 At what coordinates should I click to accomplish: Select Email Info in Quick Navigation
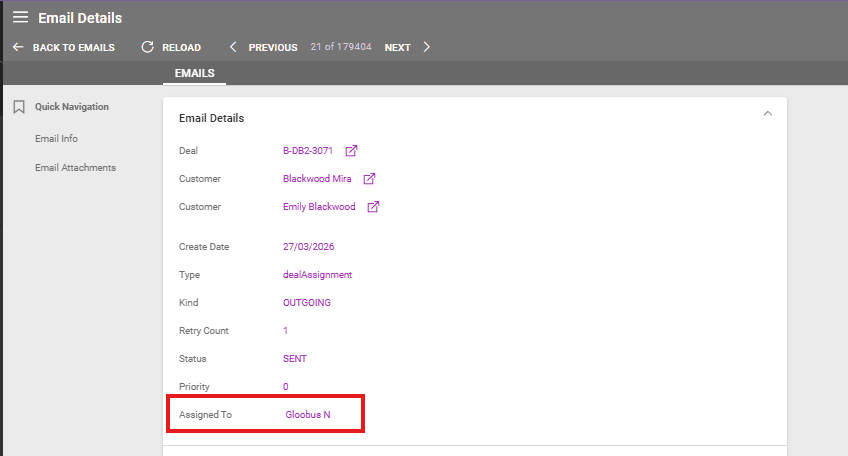(56, 139)
